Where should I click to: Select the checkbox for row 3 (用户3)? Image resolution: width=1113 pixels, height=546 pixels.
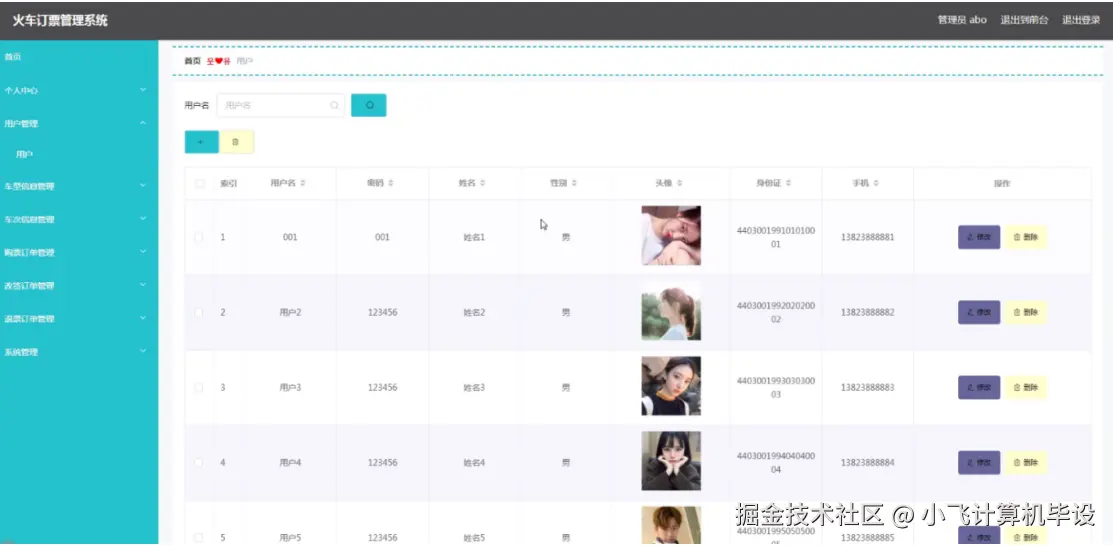[199, 388]
